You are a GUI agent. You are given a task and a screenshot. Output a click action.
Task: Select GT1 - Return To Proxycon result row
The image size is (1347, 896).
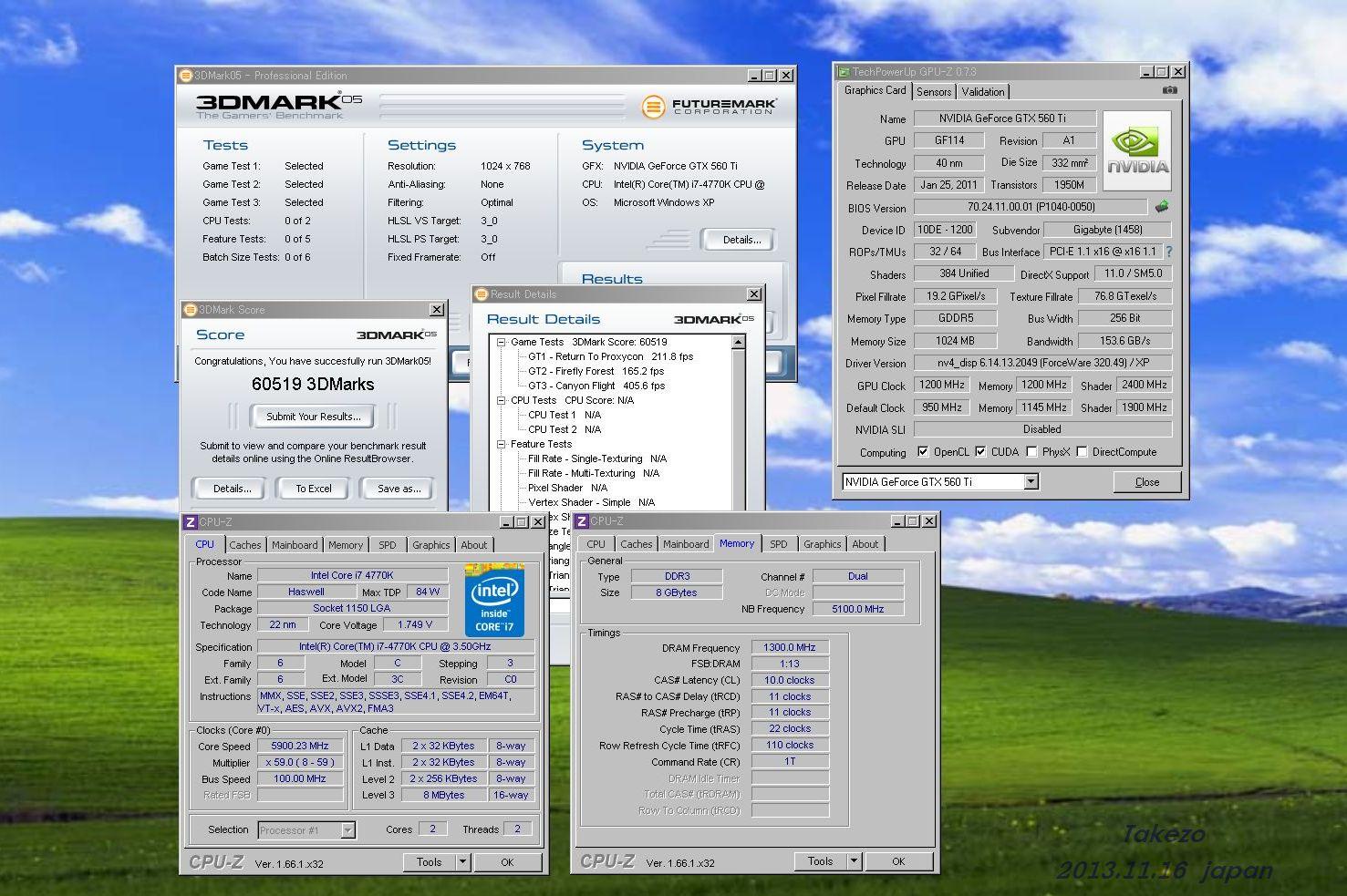[x=610, y=356]
